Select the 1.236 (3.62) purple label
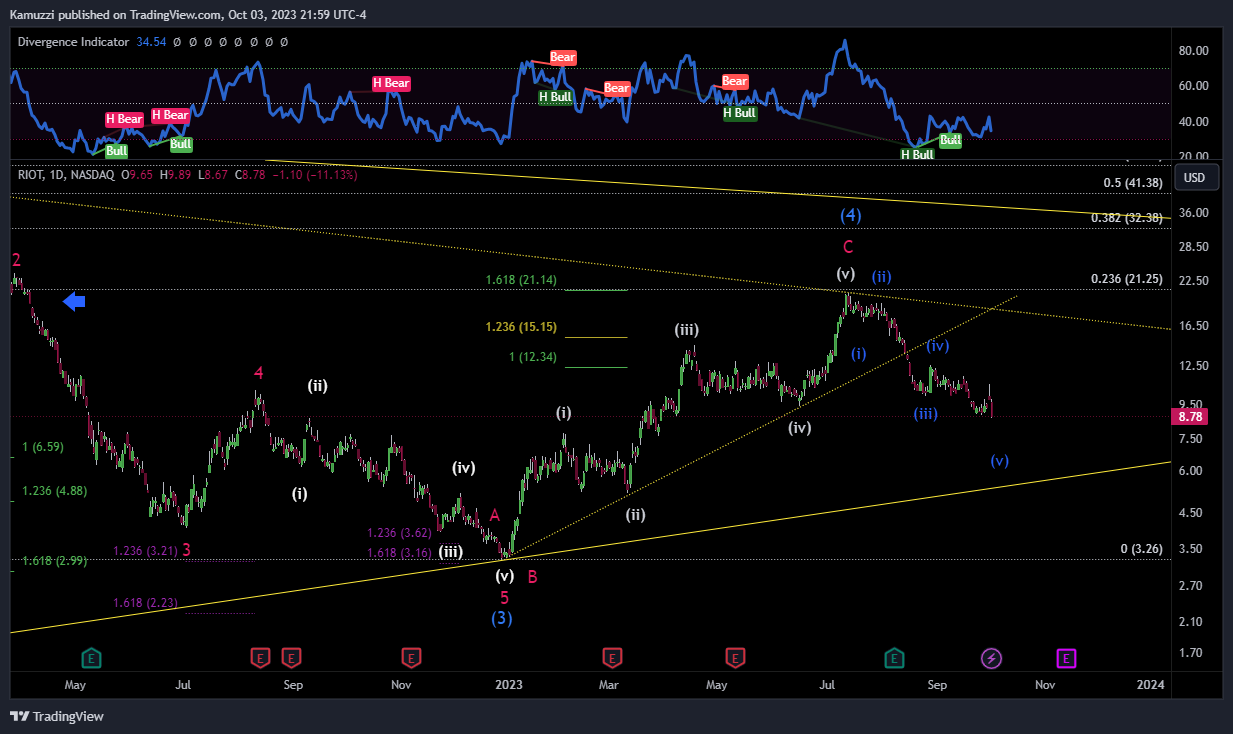Viewport: 1233px width, 734px height. [399, 533]
